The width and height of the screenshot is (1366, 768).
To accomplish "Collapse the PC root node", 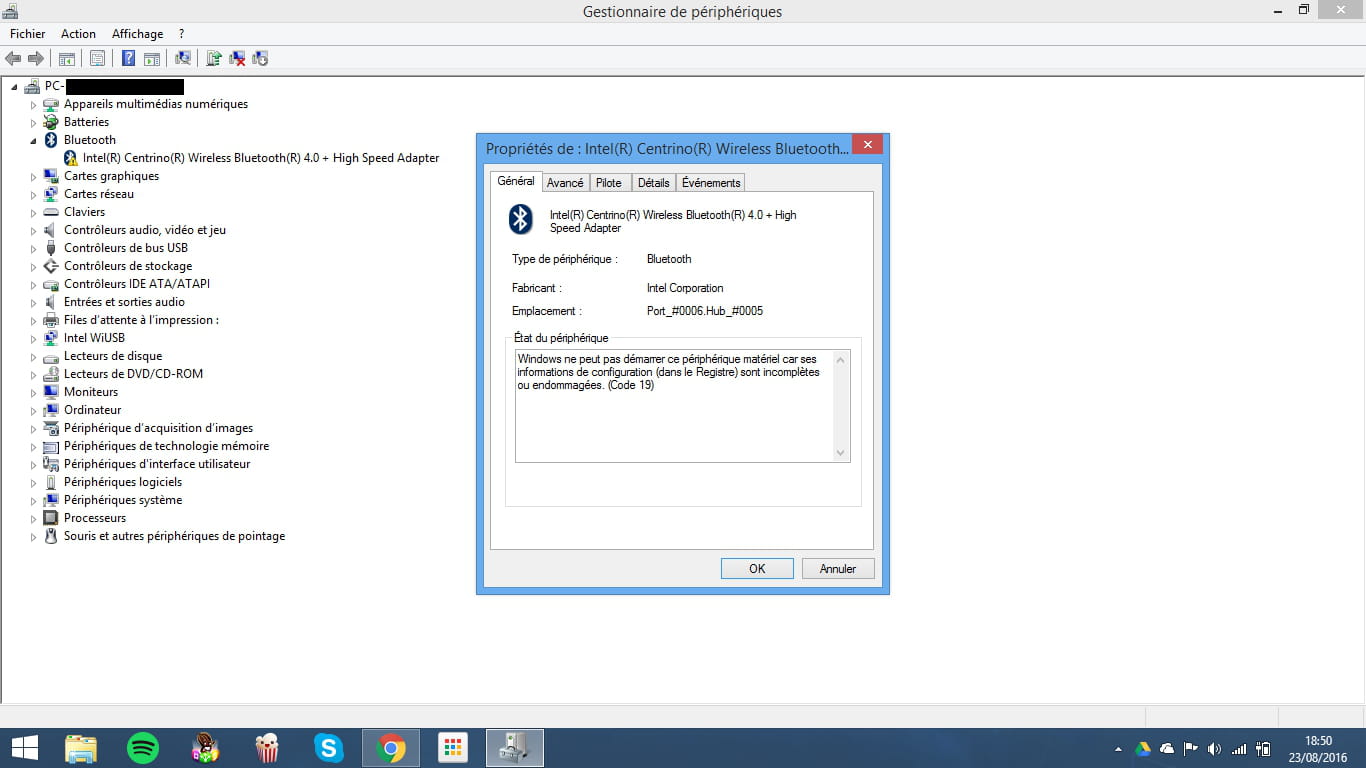I will coord(14,87).
